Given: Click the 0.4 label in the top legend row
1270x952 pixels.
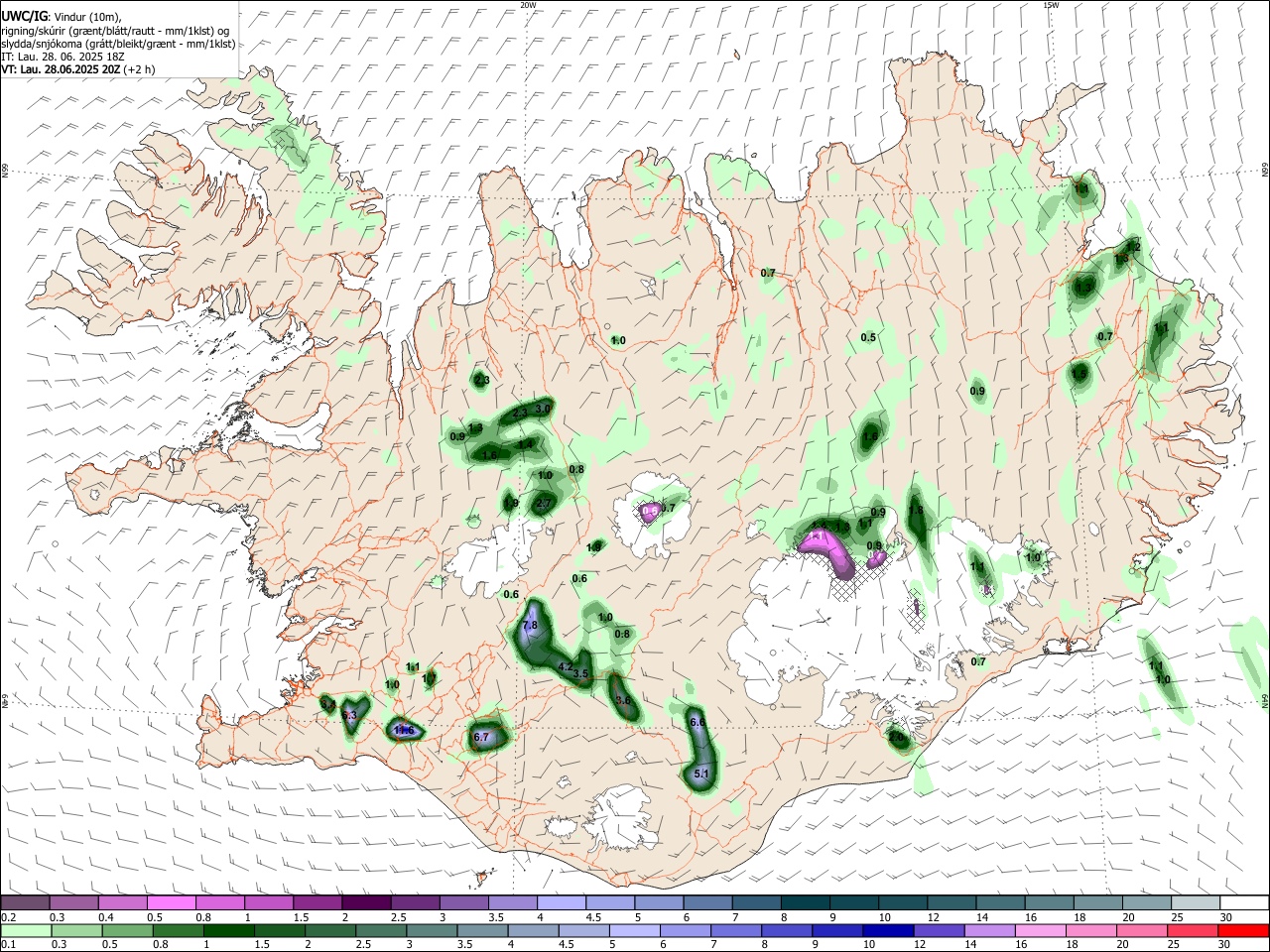Looking at the screenshot, I should coord(105,916).
